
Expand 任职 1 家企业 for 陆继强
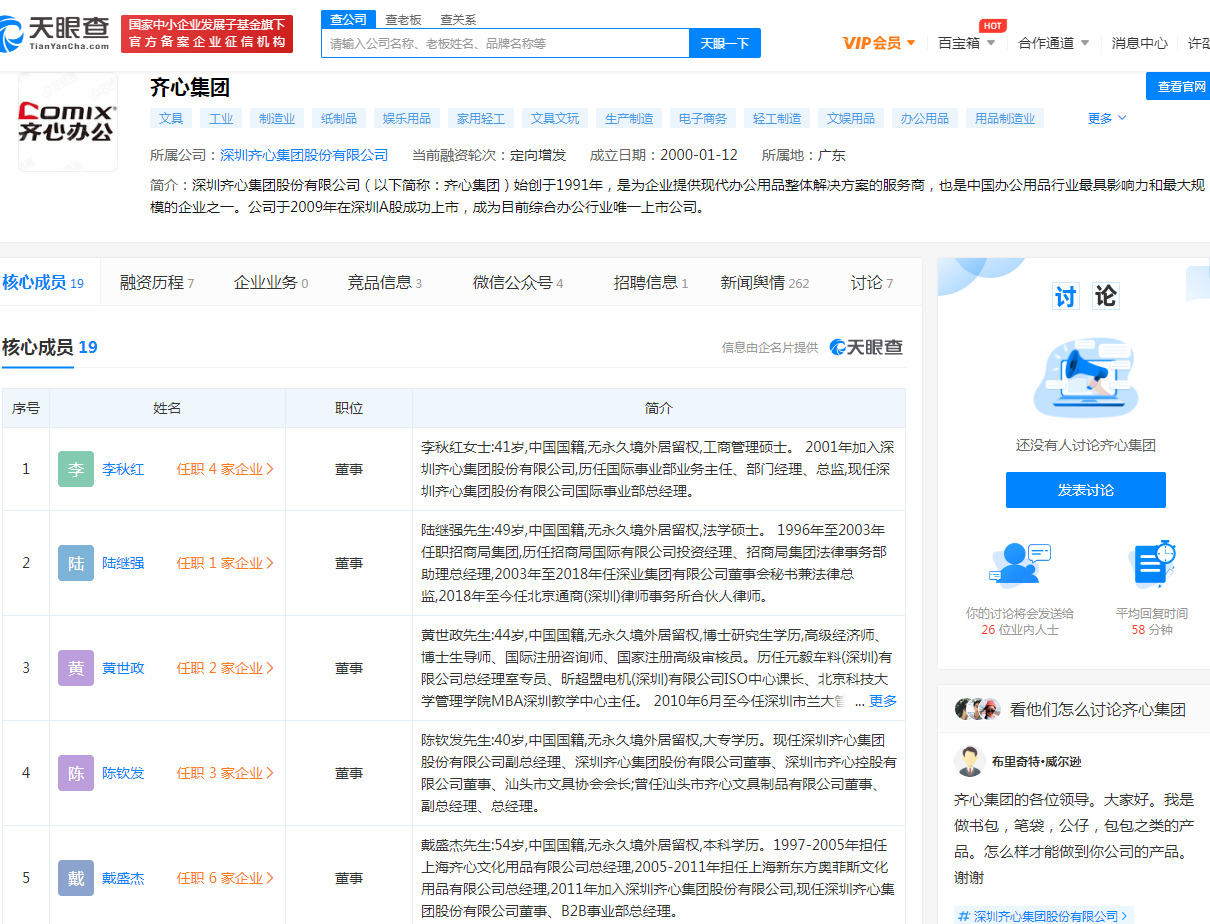[x=225, y=563]
